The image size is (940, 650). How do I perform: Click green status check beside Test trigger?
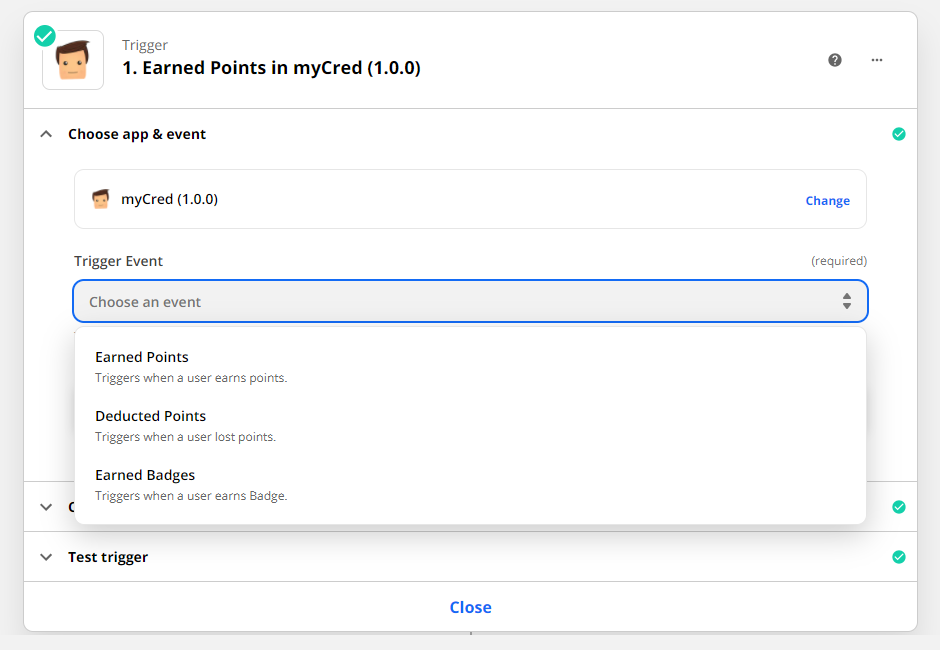898,557
